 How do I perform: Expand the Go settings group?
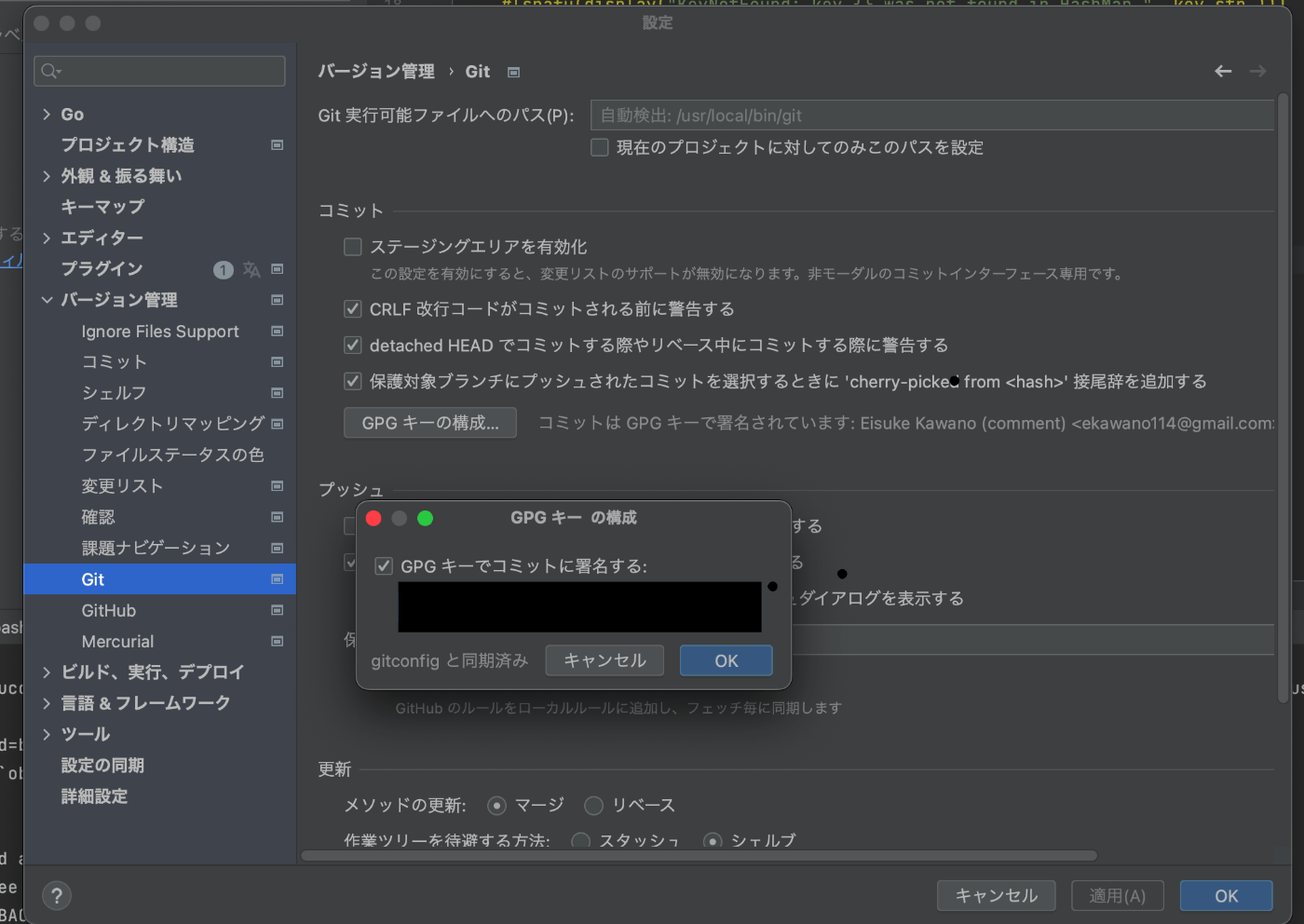pos(47,115)
